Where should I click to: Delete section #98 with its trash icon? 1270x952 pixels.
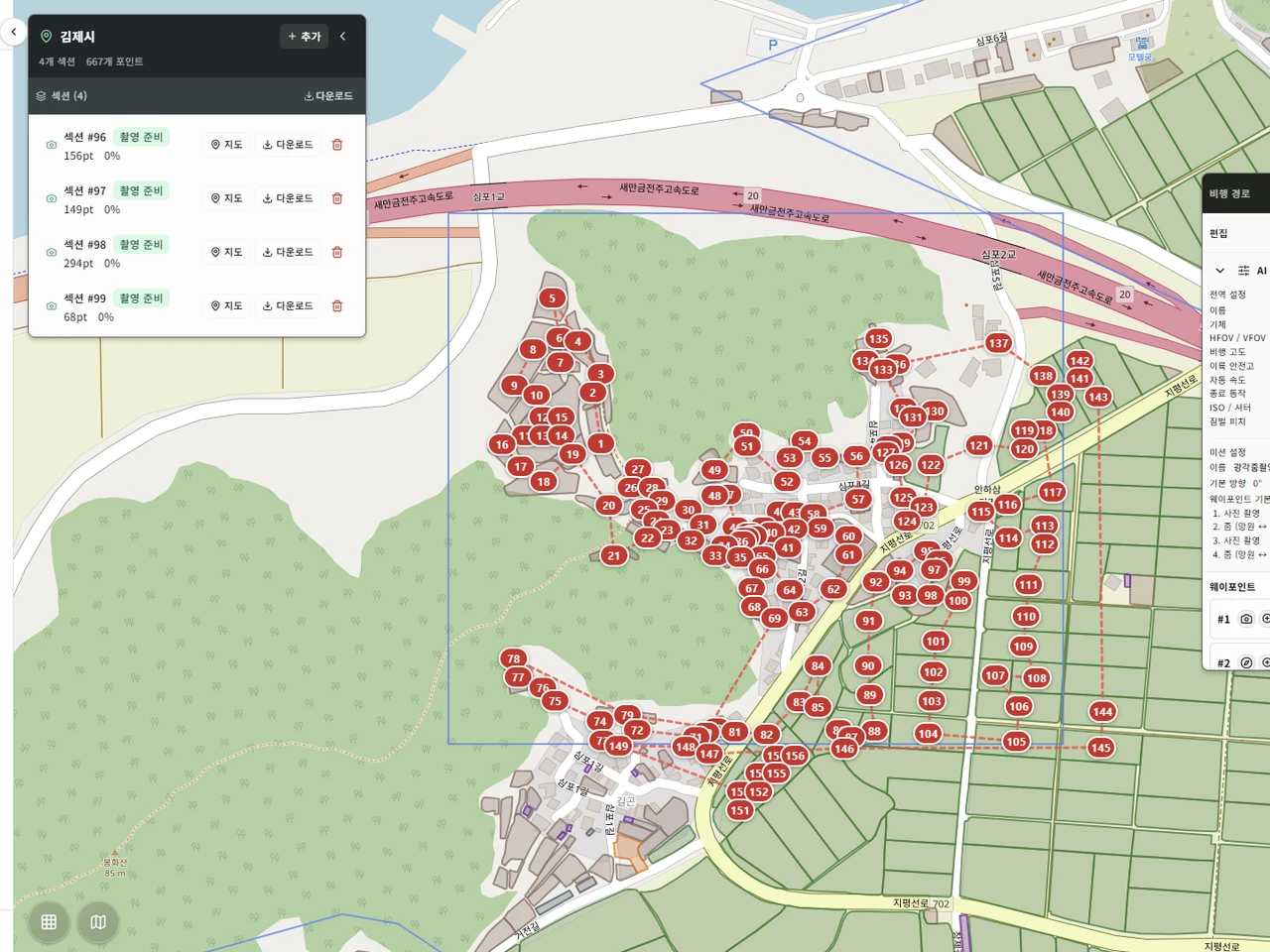(337, 252)
